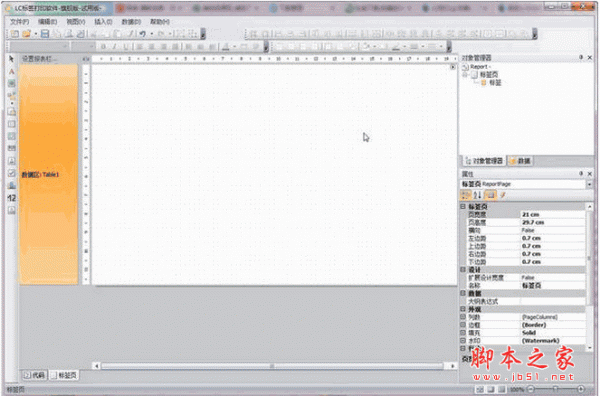Collapse the 标签页 tree node in object manager
The image size is (600, 396).
tap(465, 75)
